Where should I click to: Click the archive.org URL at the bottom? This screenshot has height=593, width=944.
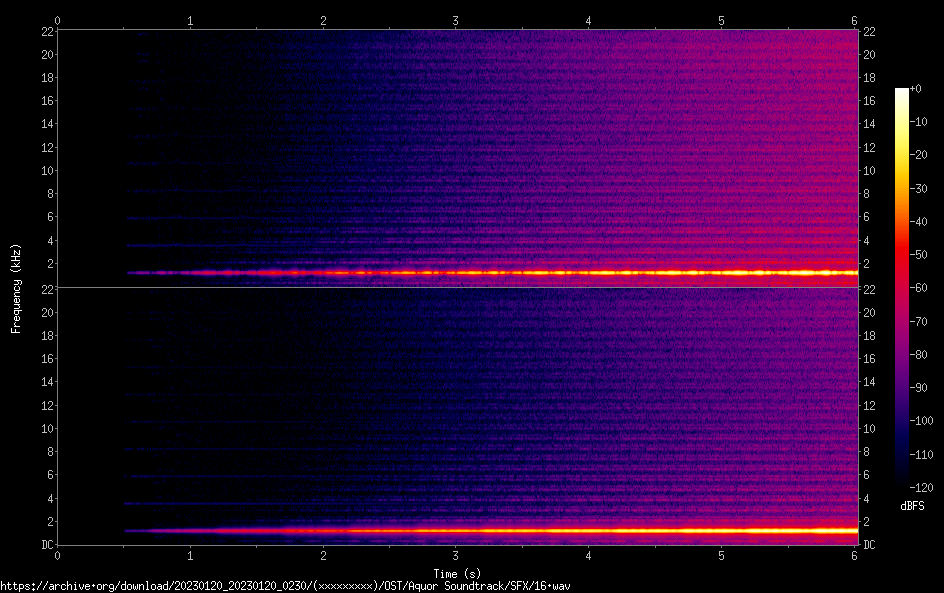(292, 586)
